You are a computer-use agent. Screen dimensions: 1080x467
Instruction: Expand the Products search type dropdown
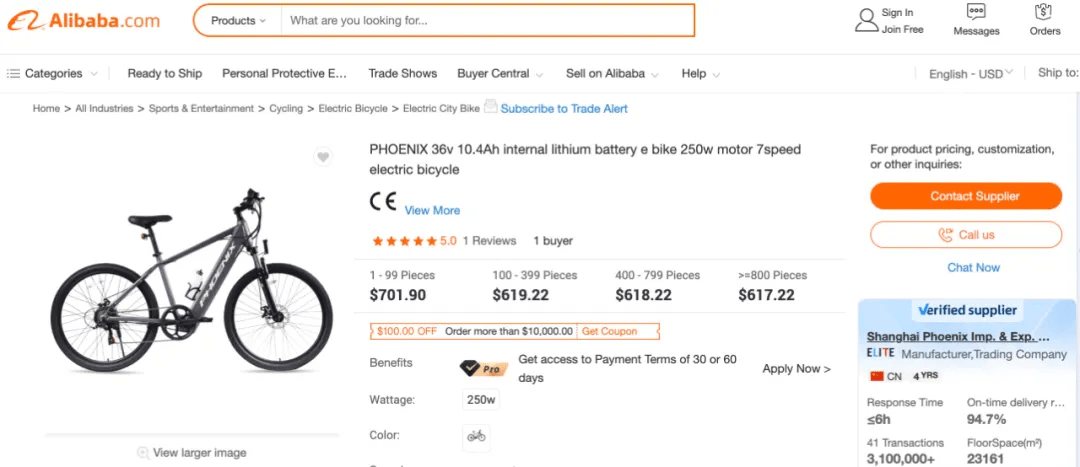[x=238, y=21]
